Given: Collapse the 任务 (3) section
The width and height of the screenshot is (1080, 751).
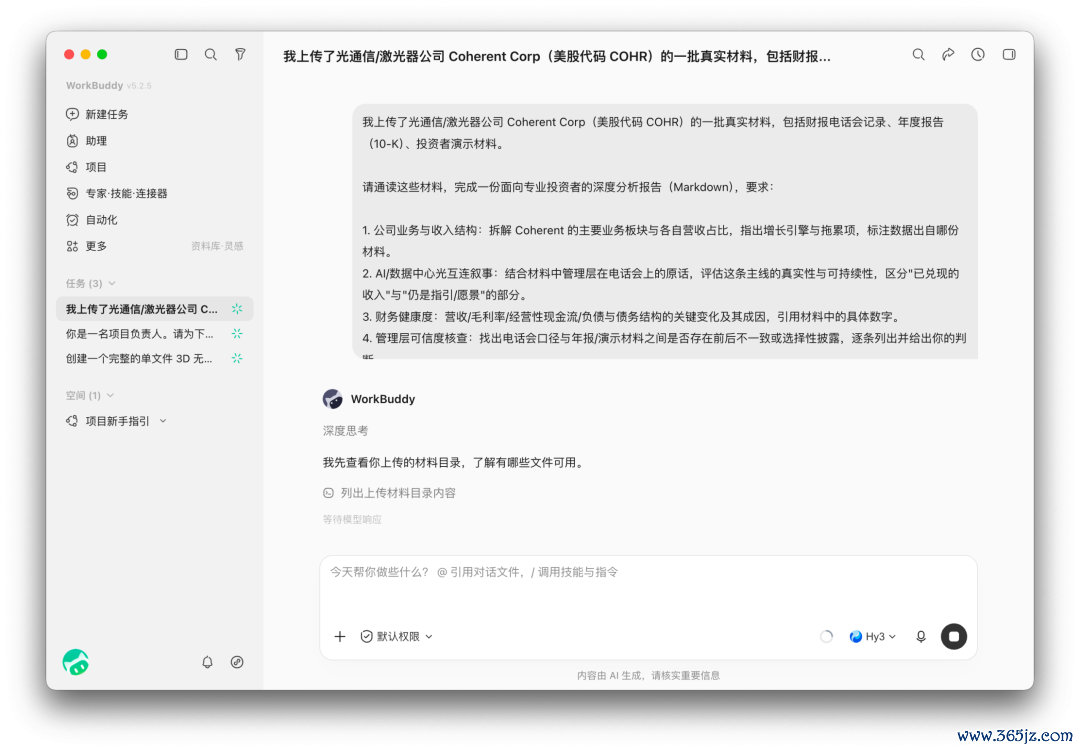Looking at the screenshot, I should pyautogui.click(x=90, y=283).
